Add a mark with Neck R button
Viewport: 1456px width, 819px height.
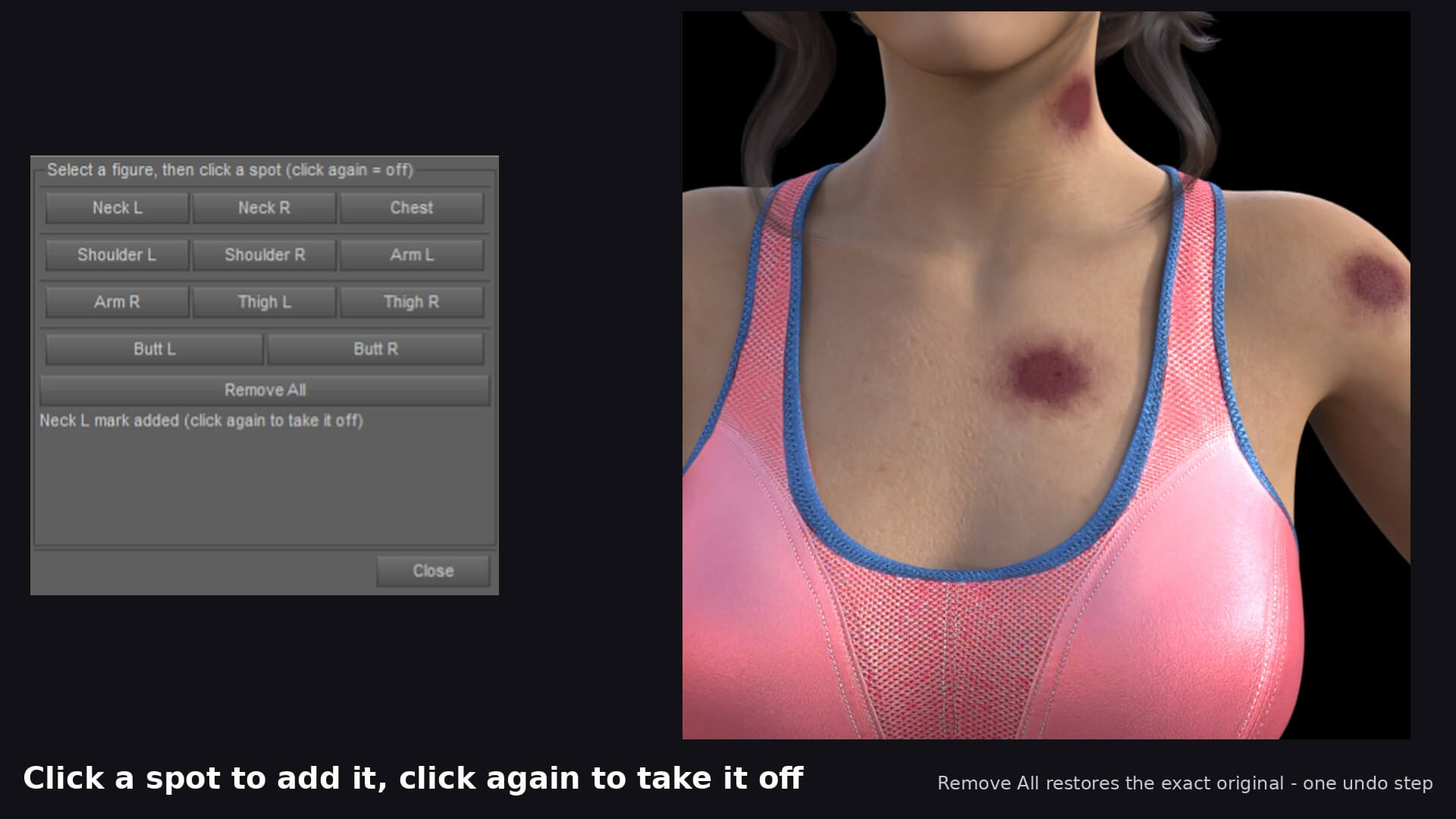(x=264, y=208)
